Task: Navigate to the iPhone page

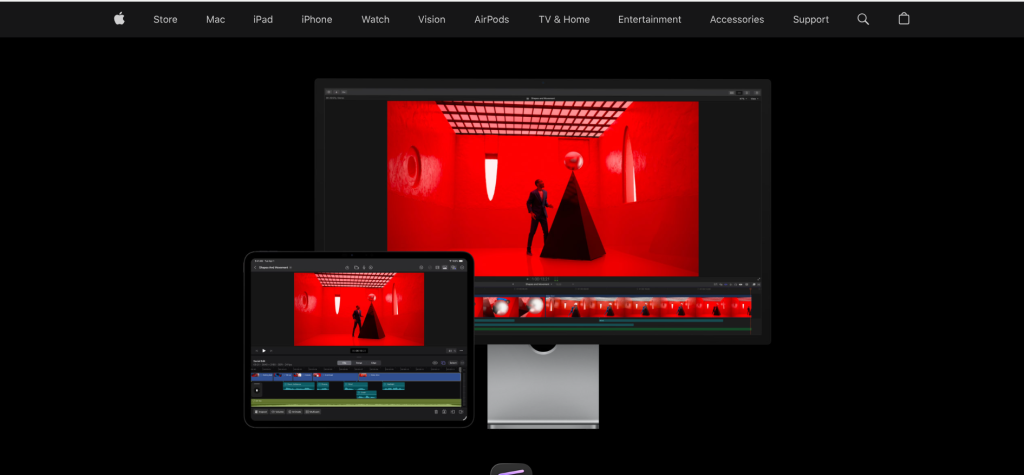Action: tap(316, 19)
